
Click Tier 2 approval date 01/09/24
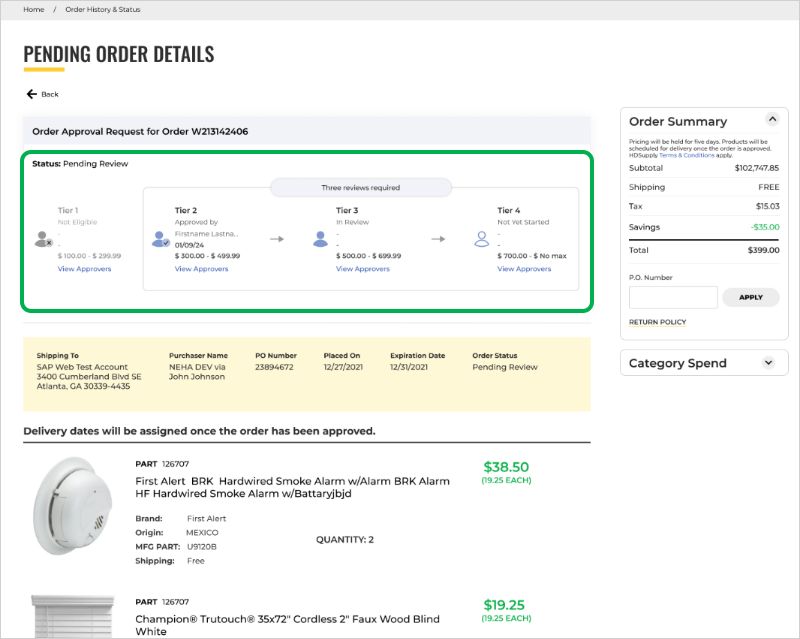click(189, 245)
